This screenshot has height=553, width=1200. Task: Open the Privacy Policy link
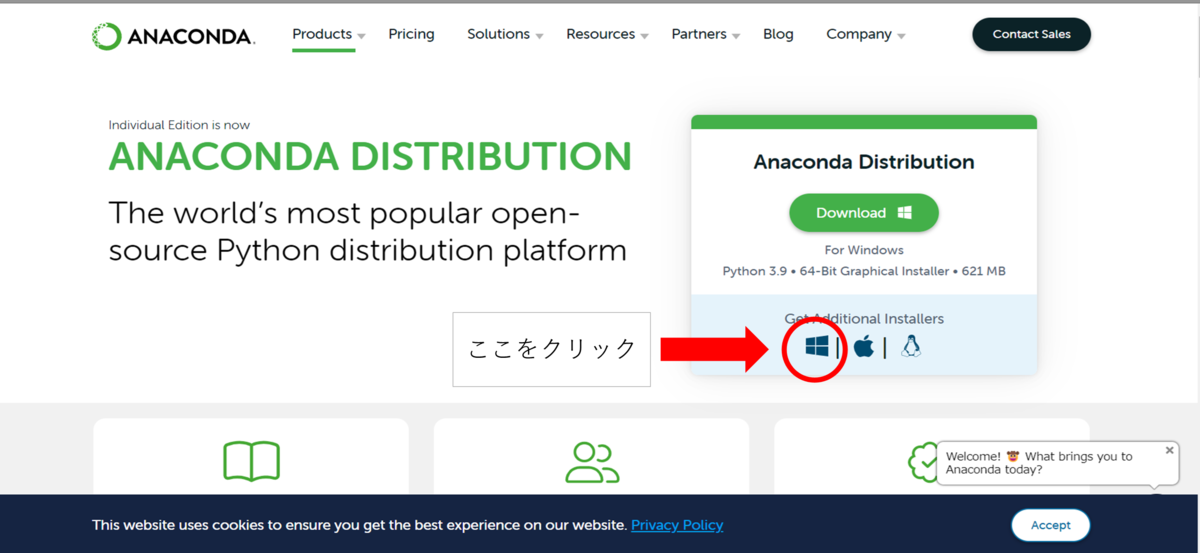click(677, 525)
